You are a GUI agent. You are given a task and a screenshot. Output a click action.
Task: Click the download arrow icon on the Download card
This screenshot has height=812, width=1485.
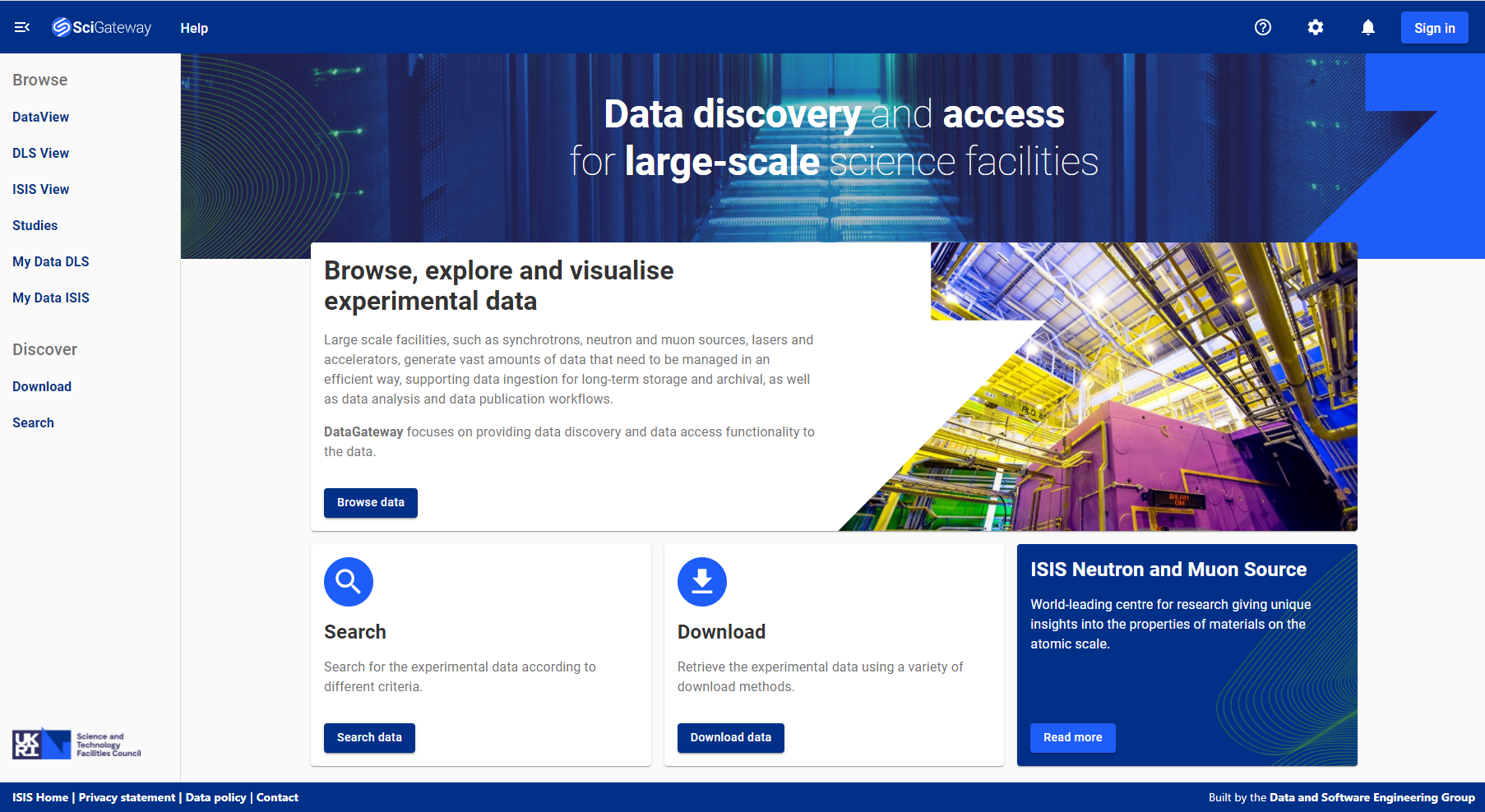pos(701,581)
